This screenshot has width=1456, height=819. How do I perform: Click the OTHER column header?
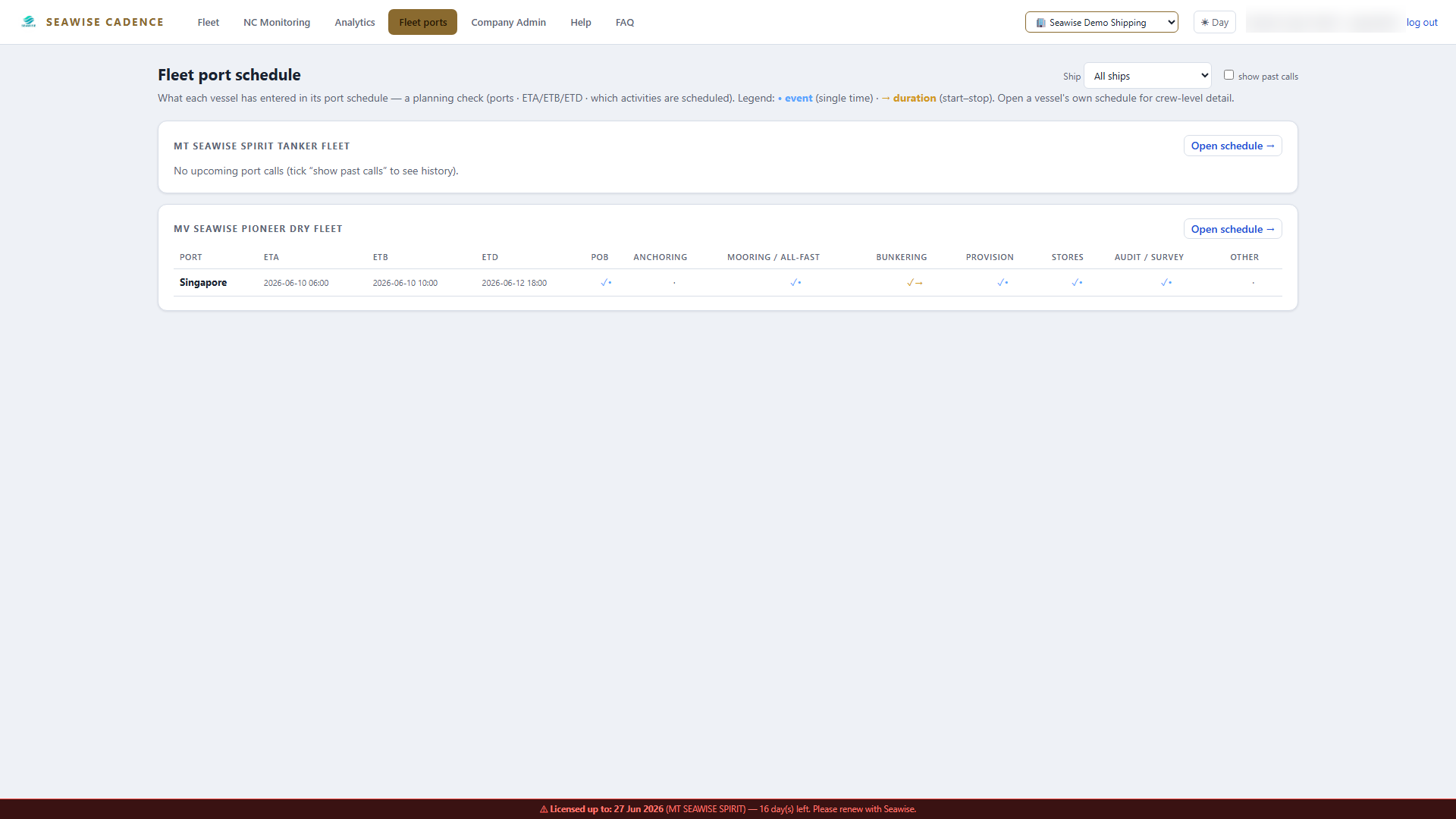pos(1244,257)
